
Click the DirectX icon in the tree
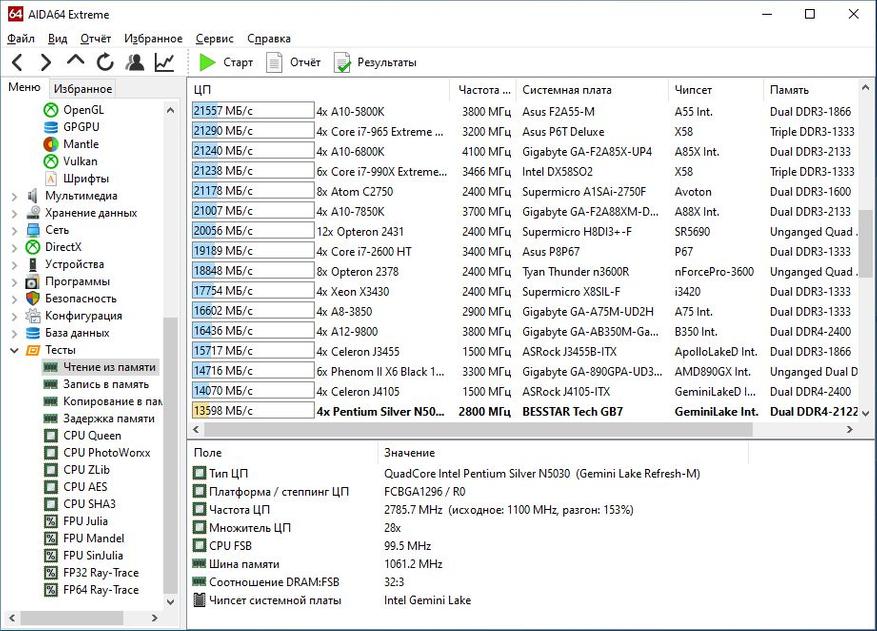click(x=33, y=247)
